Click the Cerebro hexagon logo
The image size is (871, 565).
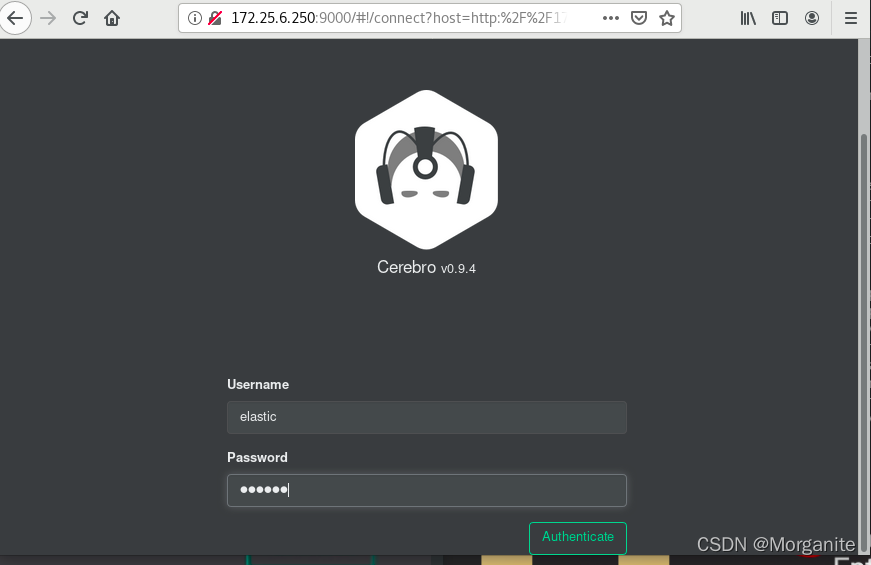(426, 169)
